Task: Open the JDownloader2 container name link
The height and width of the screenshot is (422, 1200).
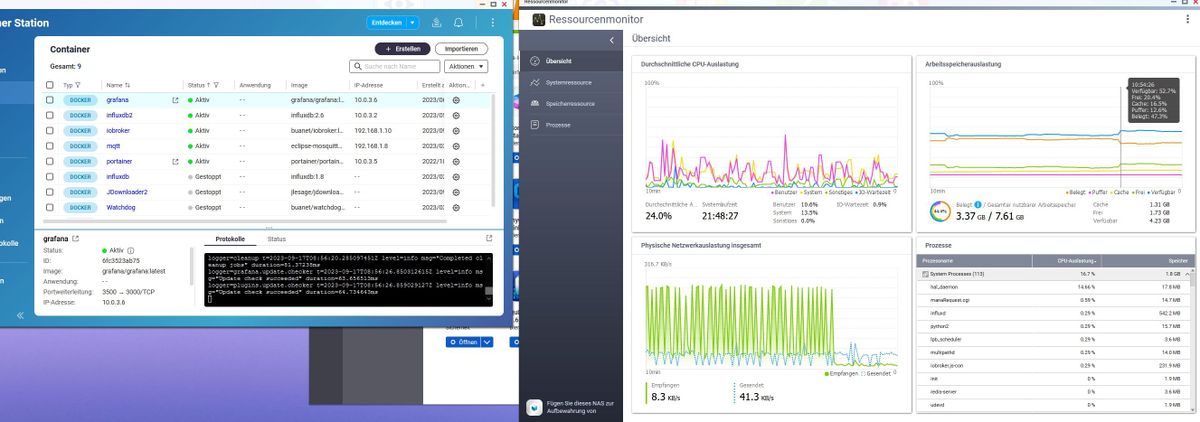Action: 127,192
